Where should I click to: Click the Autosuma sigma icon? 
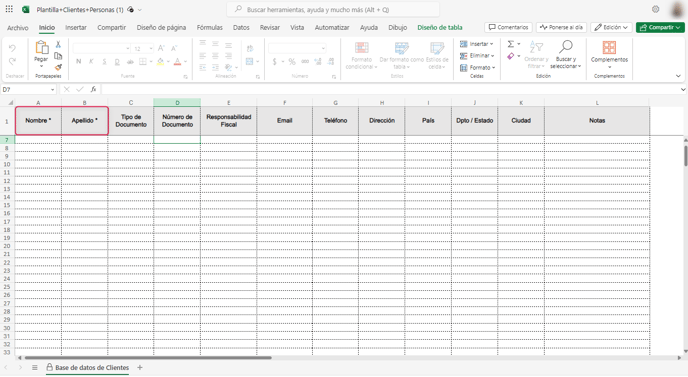tap(511, 44)
